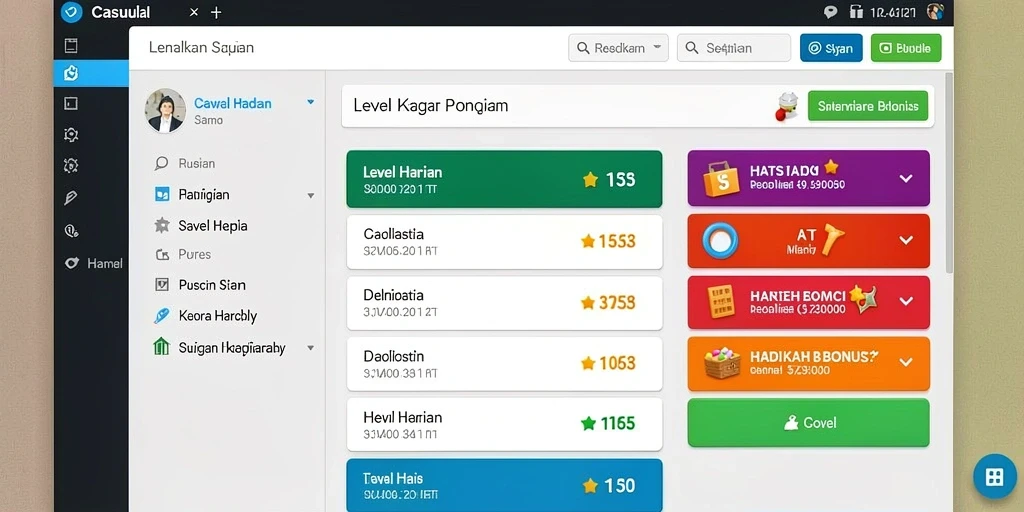The width and height of the screenshot is (1024, 512).
Task: Click the basket icon on HADIKAH BBONUS
Action: coord(722,362)
